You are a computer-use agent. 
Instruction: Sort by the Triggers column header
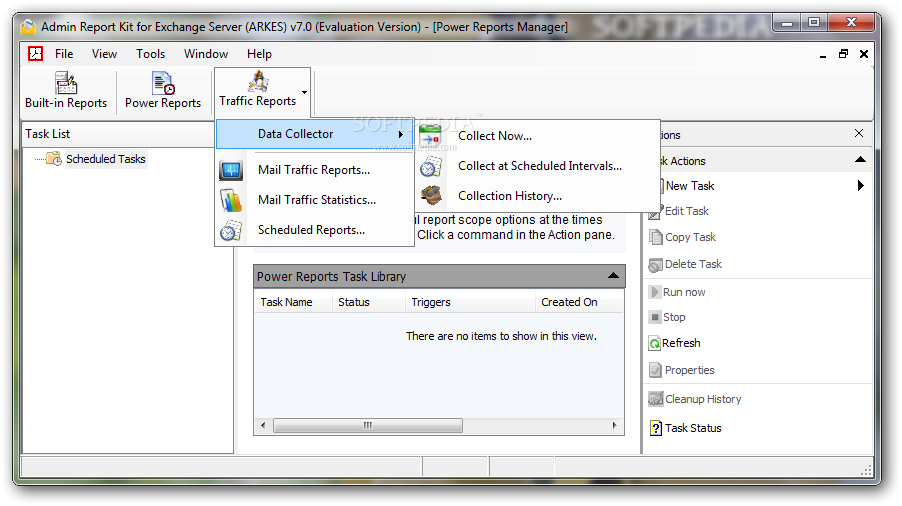(470, 302)
